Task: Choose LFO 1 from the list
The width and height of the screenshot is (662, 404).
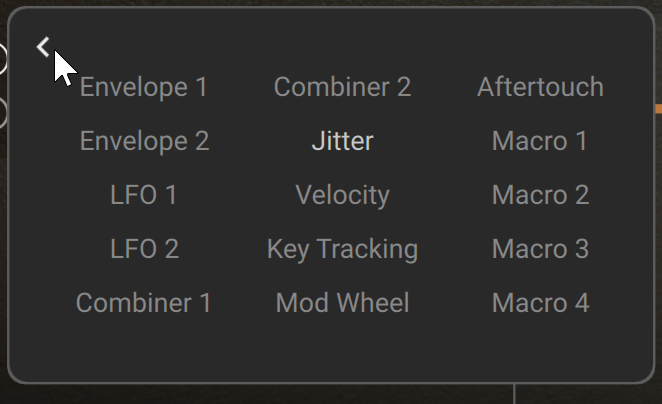Action: [144, 195]
